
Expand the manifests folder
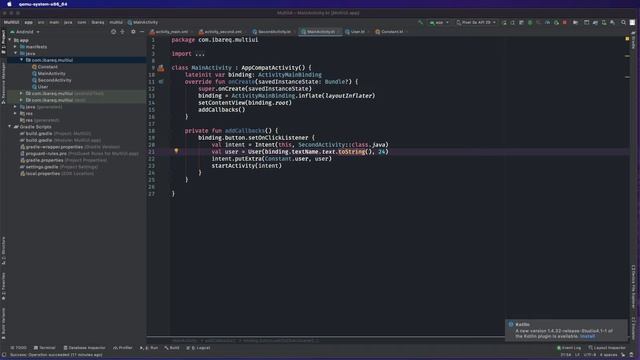point(16,47)
